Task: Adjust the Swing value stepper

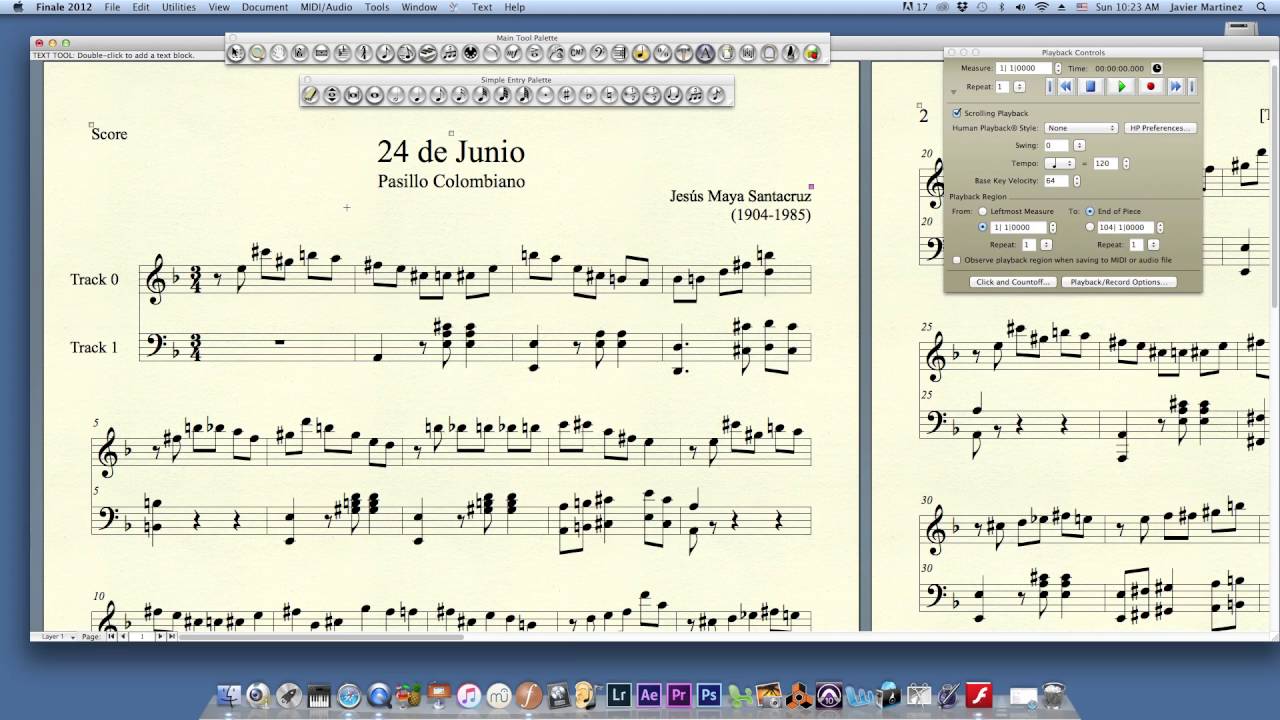Action: click(1079, 145)
